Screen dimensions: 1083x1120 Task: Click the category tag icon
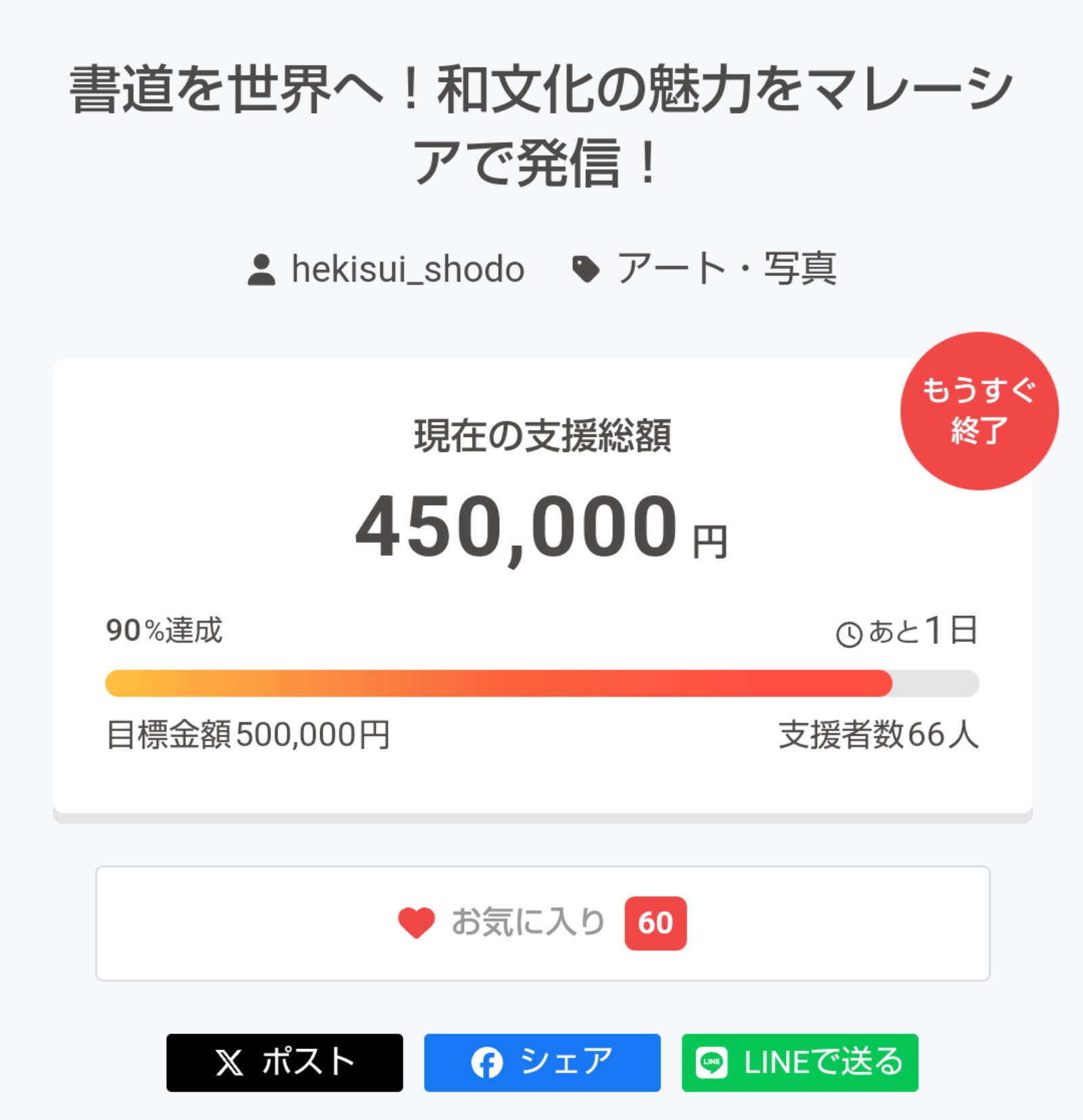click(x=586, y=269)
